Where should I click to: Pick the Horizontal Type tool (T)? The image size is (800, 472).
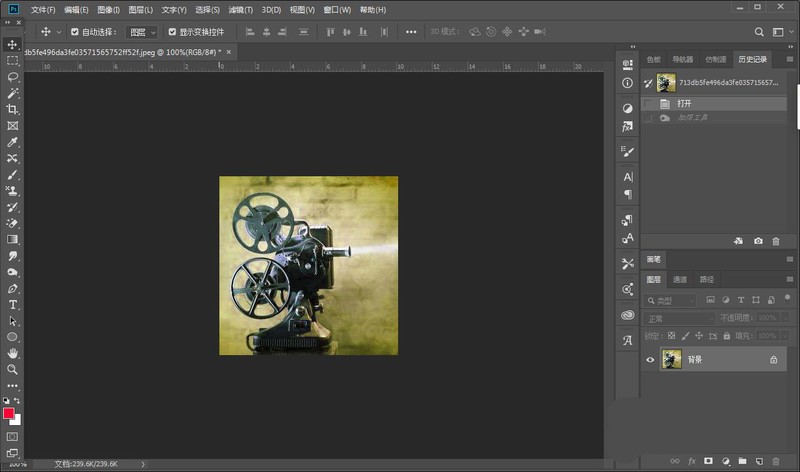(x=12, y=304)
